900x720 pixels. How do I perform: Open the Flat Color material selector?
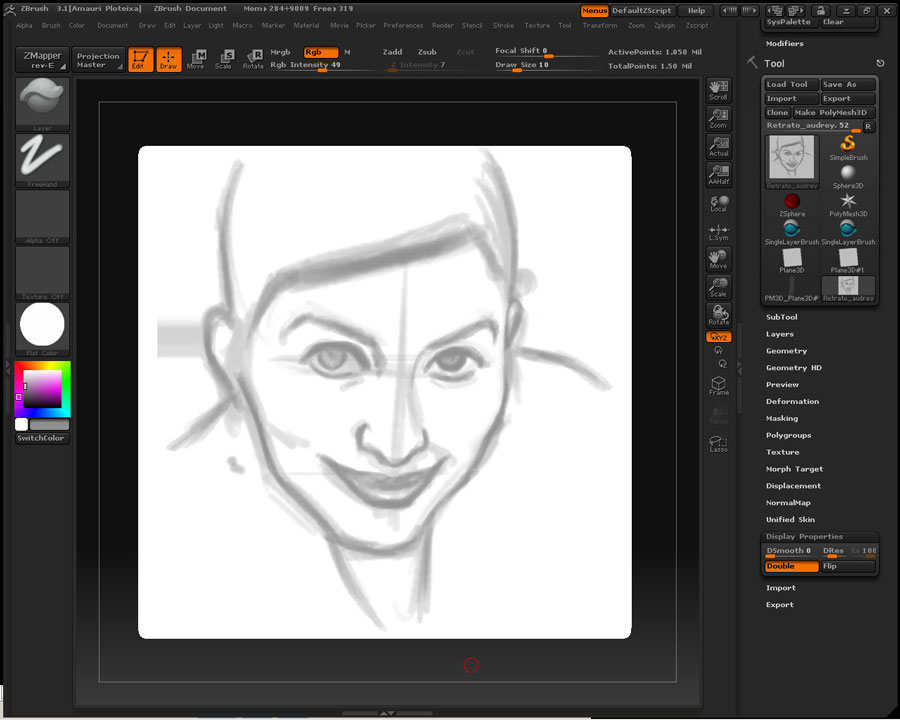click(42, 329)
